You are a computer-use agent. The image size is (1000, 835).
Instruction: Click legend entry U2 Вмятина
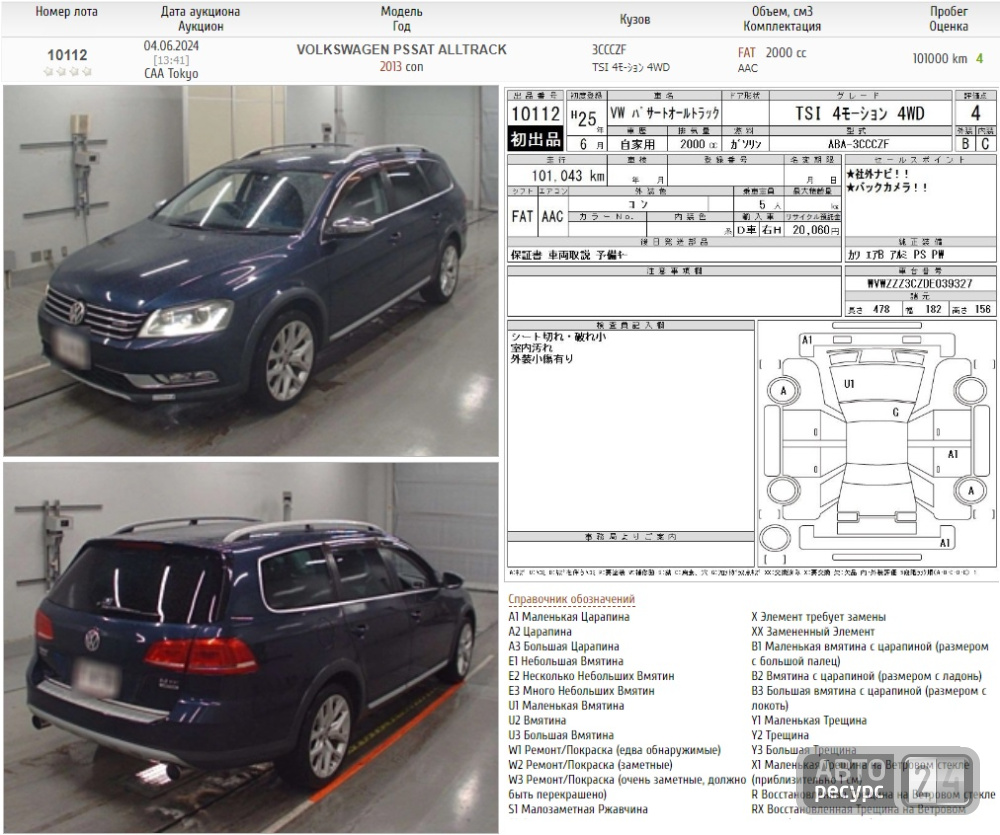point(537,720)
